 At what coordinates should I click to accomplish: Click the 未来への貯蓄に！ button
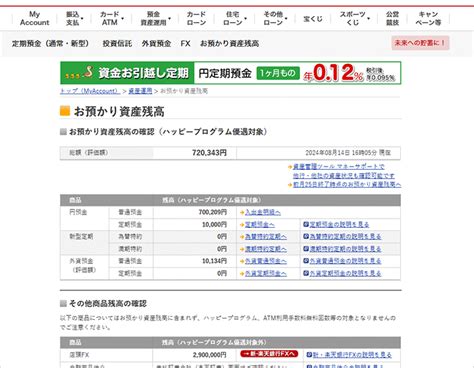[x=420, y=43]
